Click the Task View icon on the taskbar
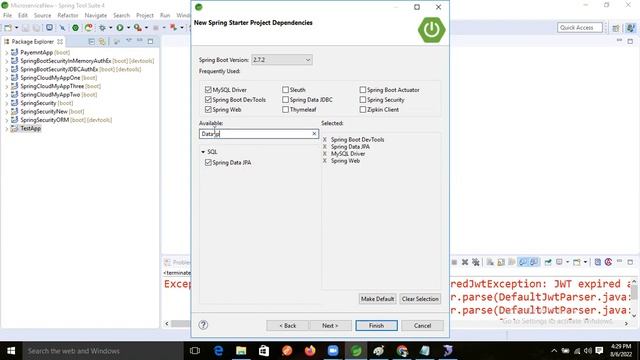640x360 pixels. (195, 351)
